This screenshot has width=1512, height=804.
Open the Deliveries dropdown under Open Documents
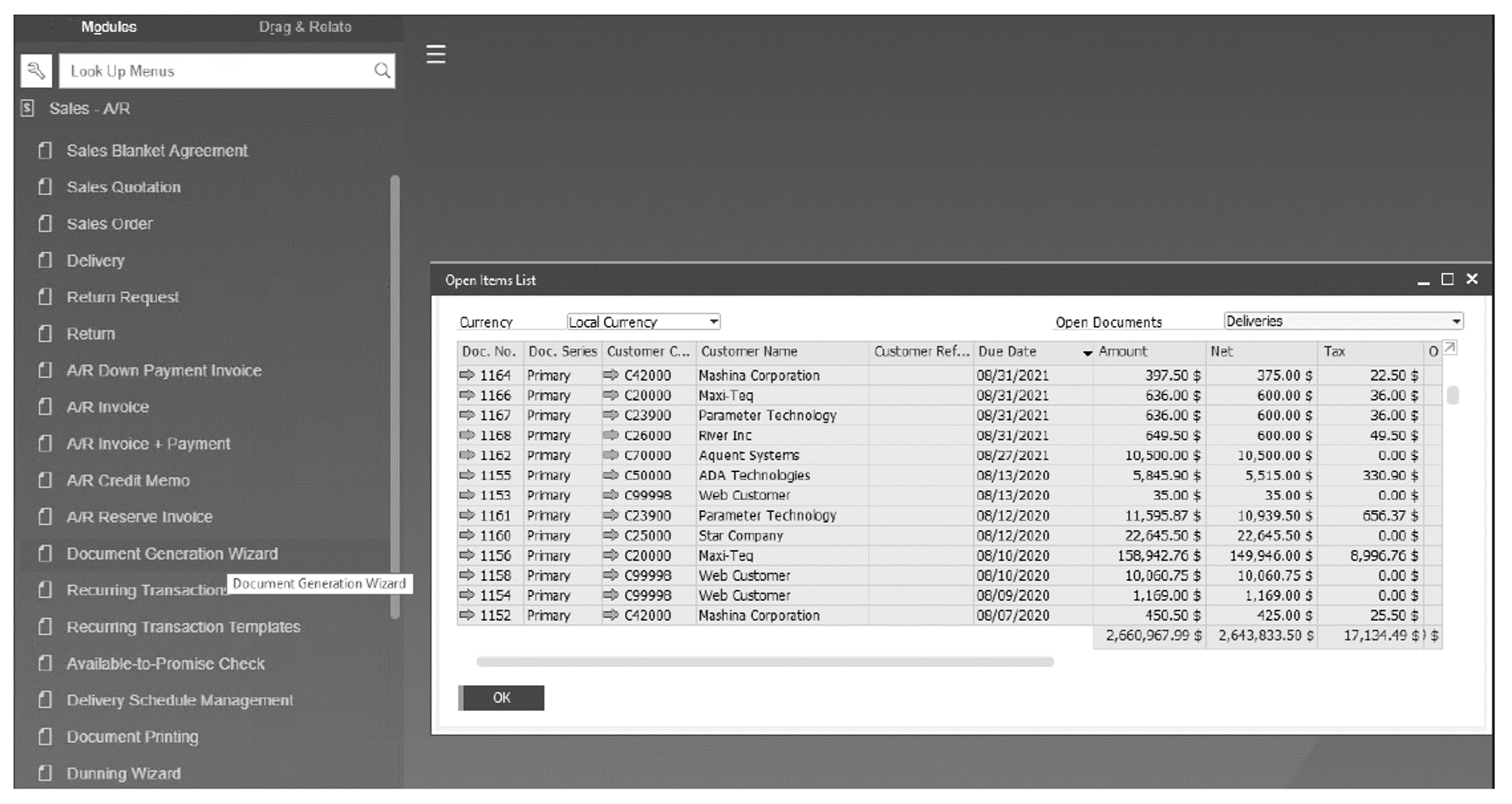(x=1458, y=320)
